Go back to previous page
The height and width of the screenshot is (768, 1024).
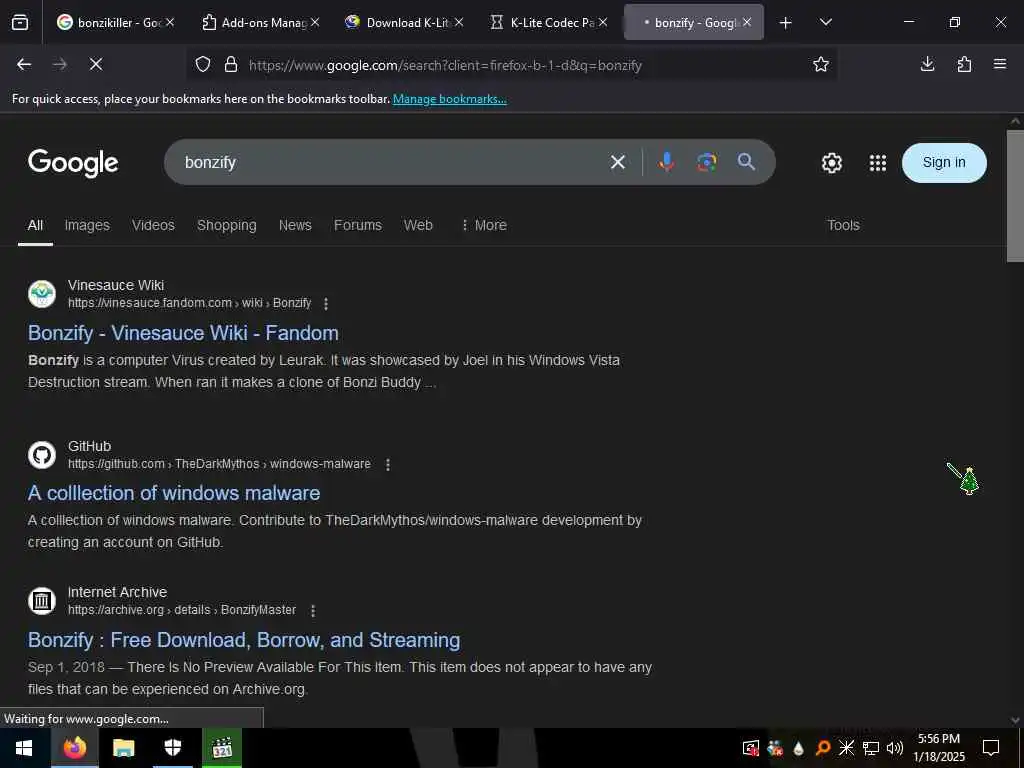[x=24, y=64]
